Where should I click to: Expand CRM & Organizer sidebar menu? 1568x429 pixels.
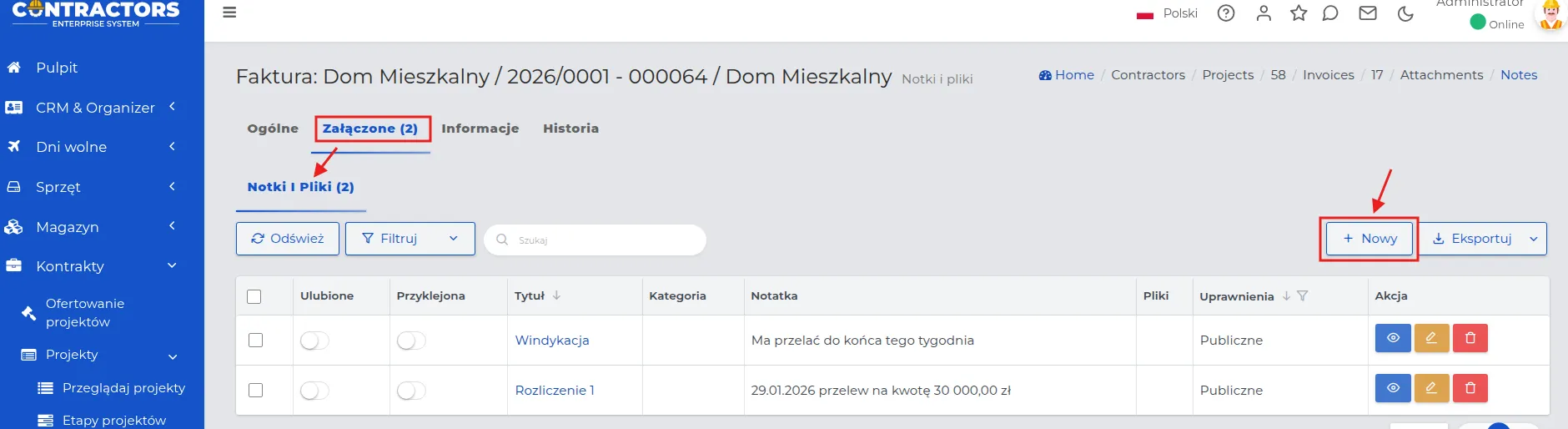click(x=95, y=108)
